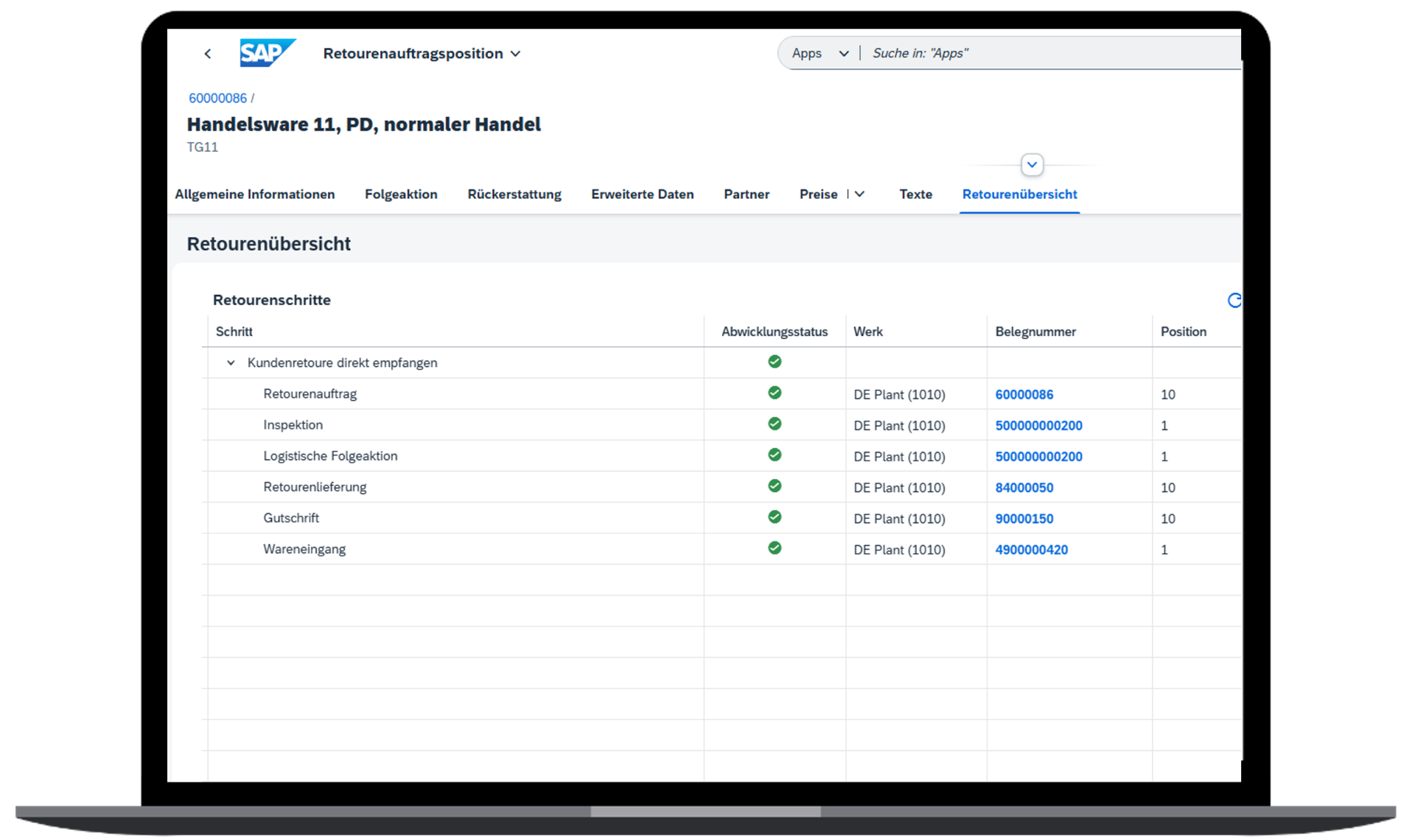Click the back navigation arrow

208,54
